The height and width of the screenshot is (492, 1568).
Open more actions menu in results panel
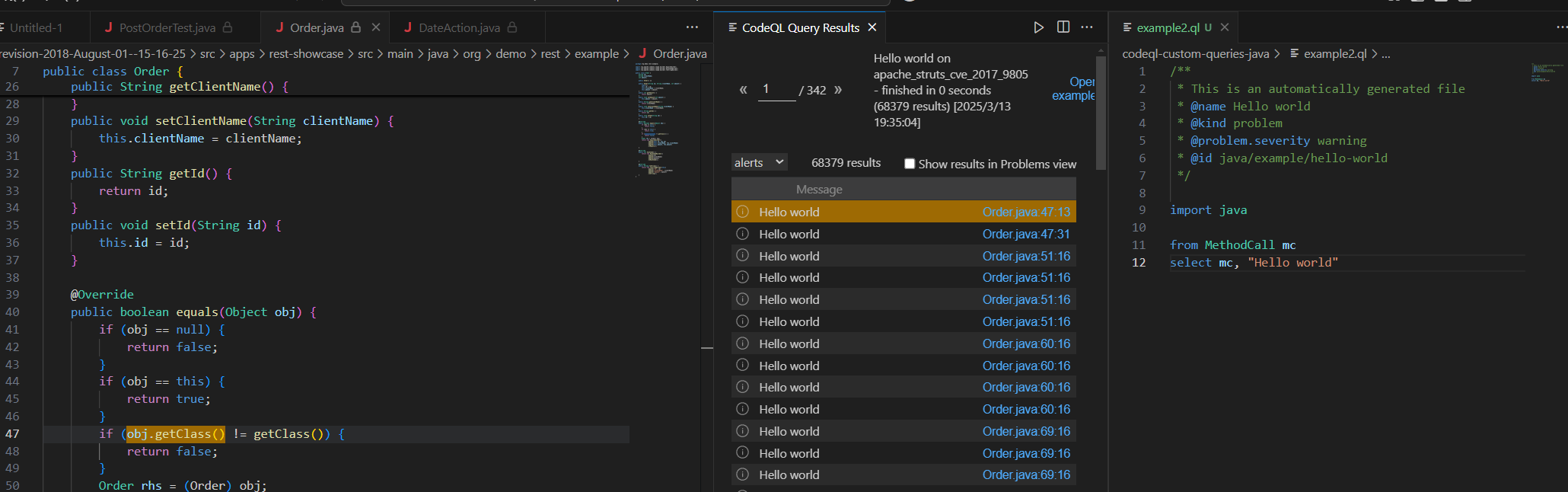[1087, 27]
